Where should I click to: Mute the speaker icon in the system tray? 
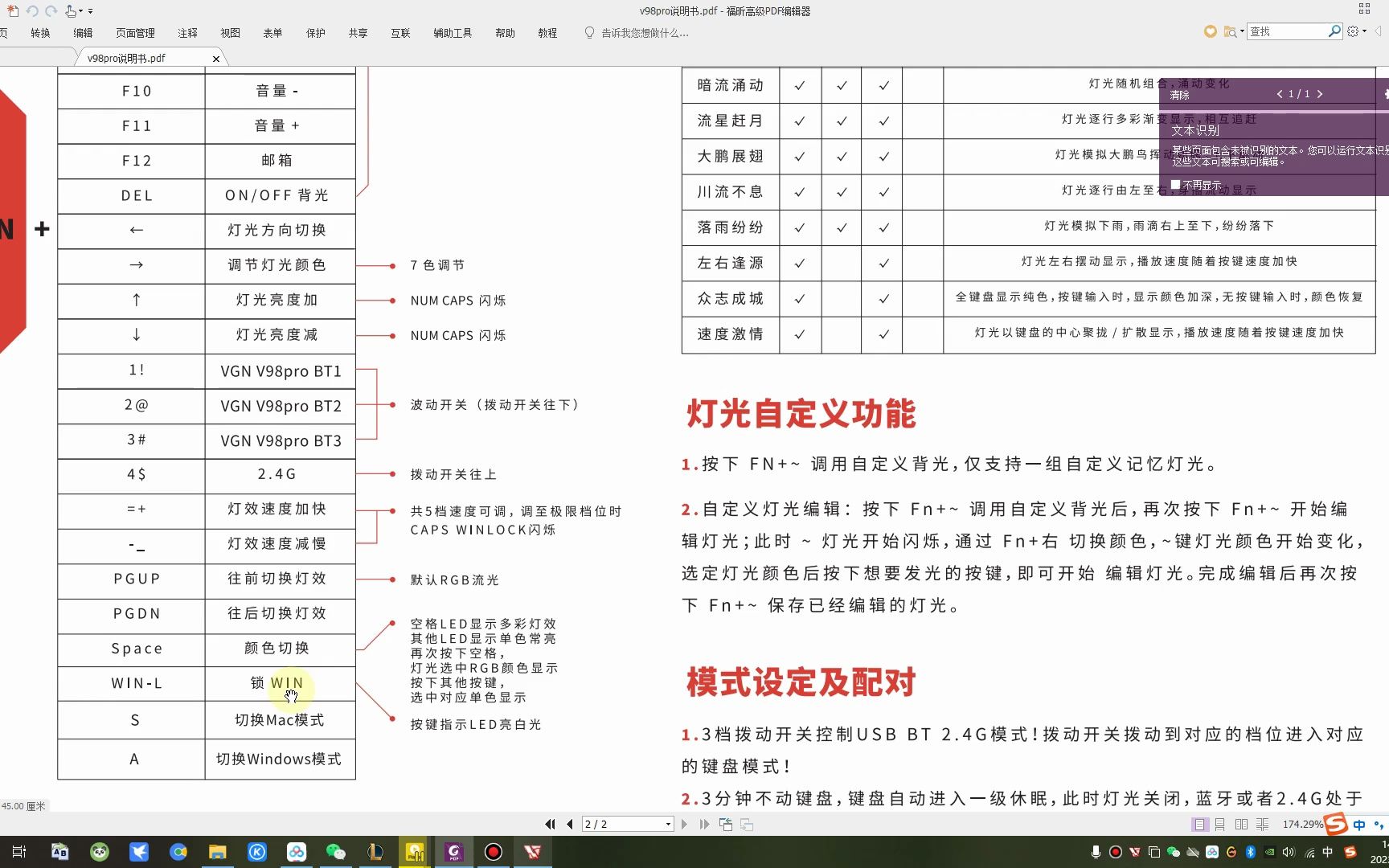tap(1289, 853)
